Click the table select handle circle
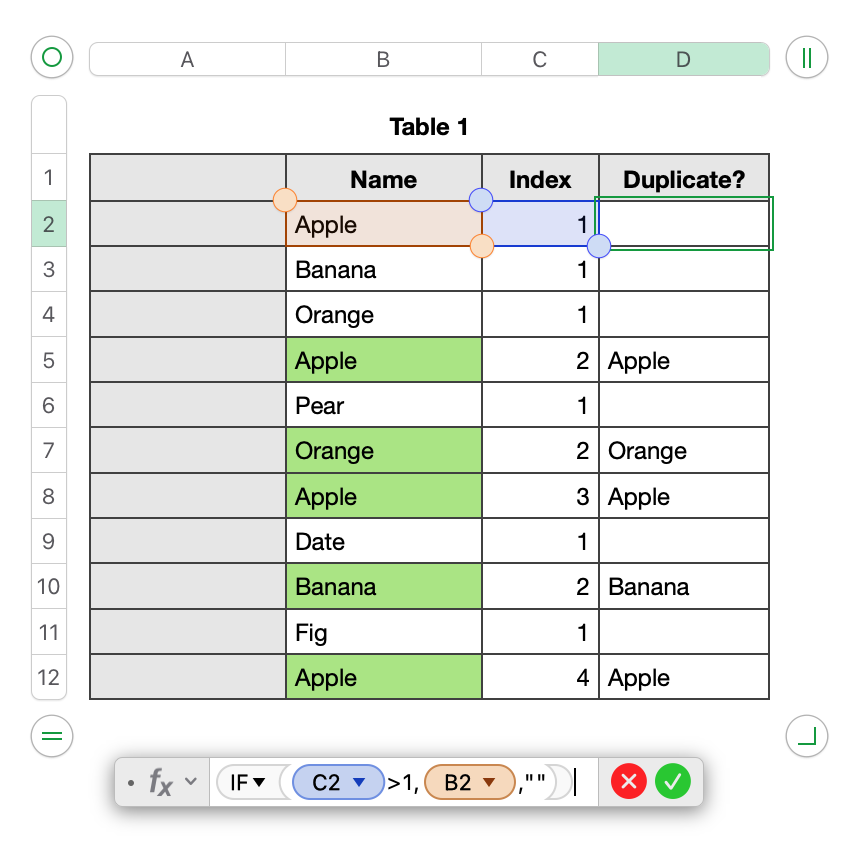The width and height of the screenshot is (854, 842). tap(52, 58)
